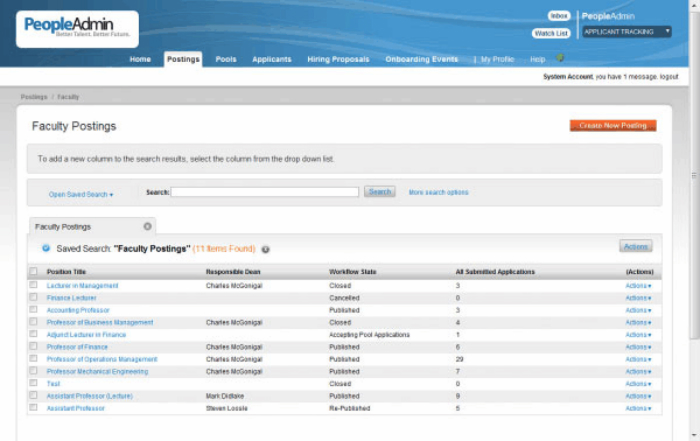Viewport: 700px width, 441px height.
Task: Open the Watch List
Action: click(x=550, y=33)
